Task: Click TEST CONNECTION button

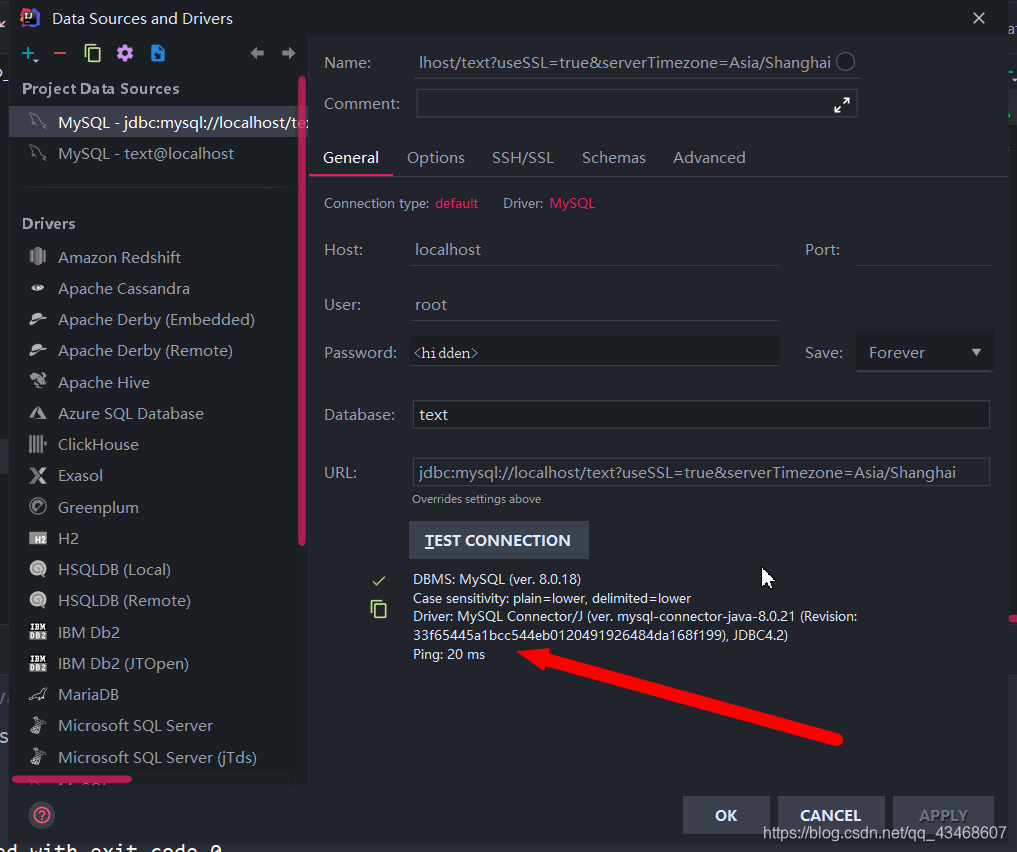Action: tap(499, 540)
